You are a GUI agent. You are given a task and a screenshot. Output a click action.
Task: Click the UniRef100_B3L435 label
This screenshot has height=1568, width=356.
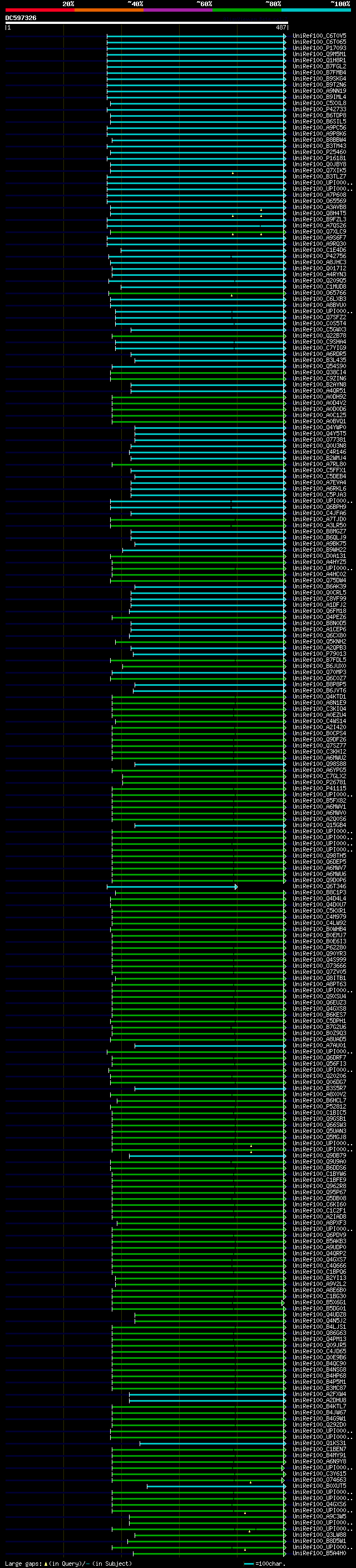coord(319,360)
